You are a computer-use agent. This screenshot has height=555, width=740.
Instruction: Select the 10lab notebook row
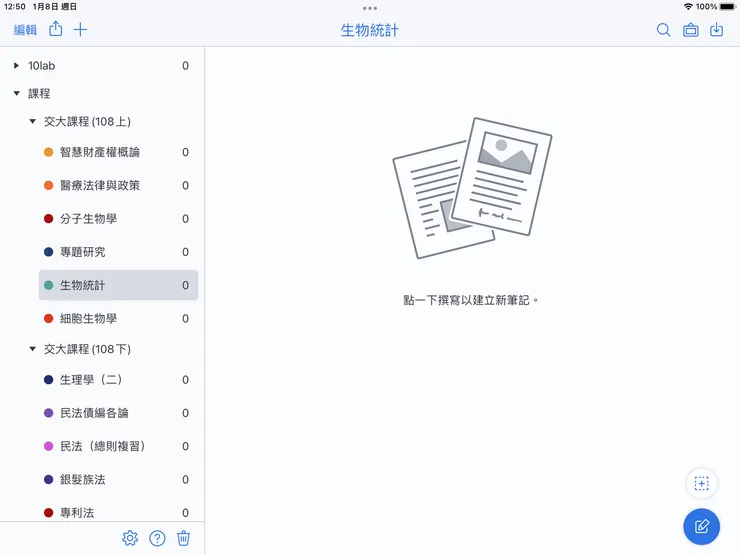[102, 66]
